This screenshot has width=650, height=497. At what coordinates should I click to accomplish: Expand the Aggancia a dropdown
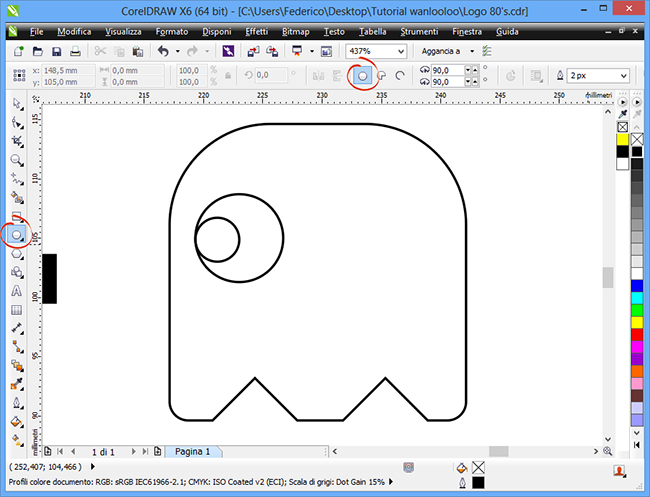pyautogui.click(x=472, y=51)
